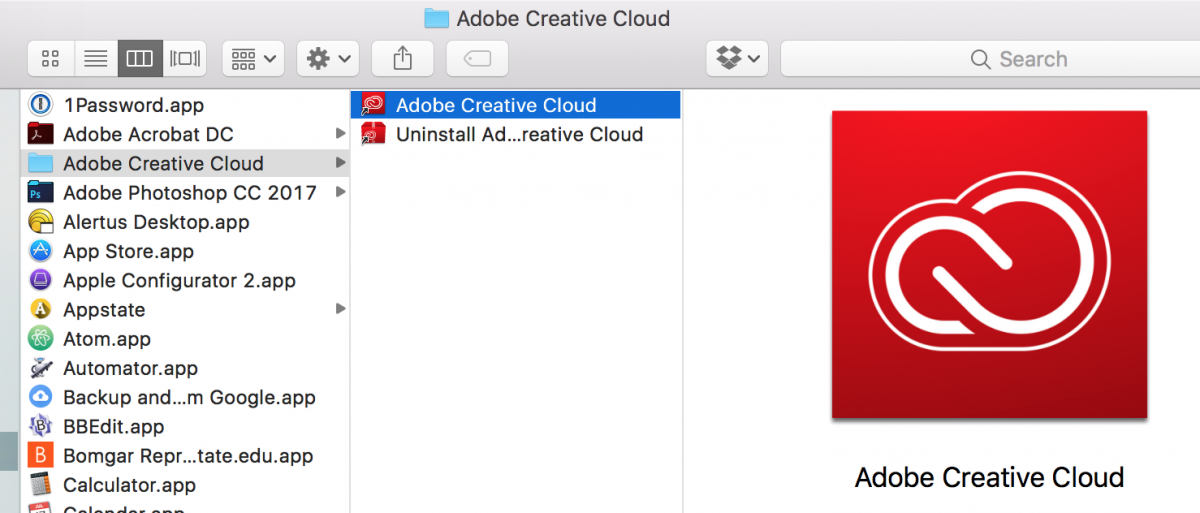Screen dimensions: 1200x513
Task: Click the Automator.app robot icon
Action: coord(41,368)
